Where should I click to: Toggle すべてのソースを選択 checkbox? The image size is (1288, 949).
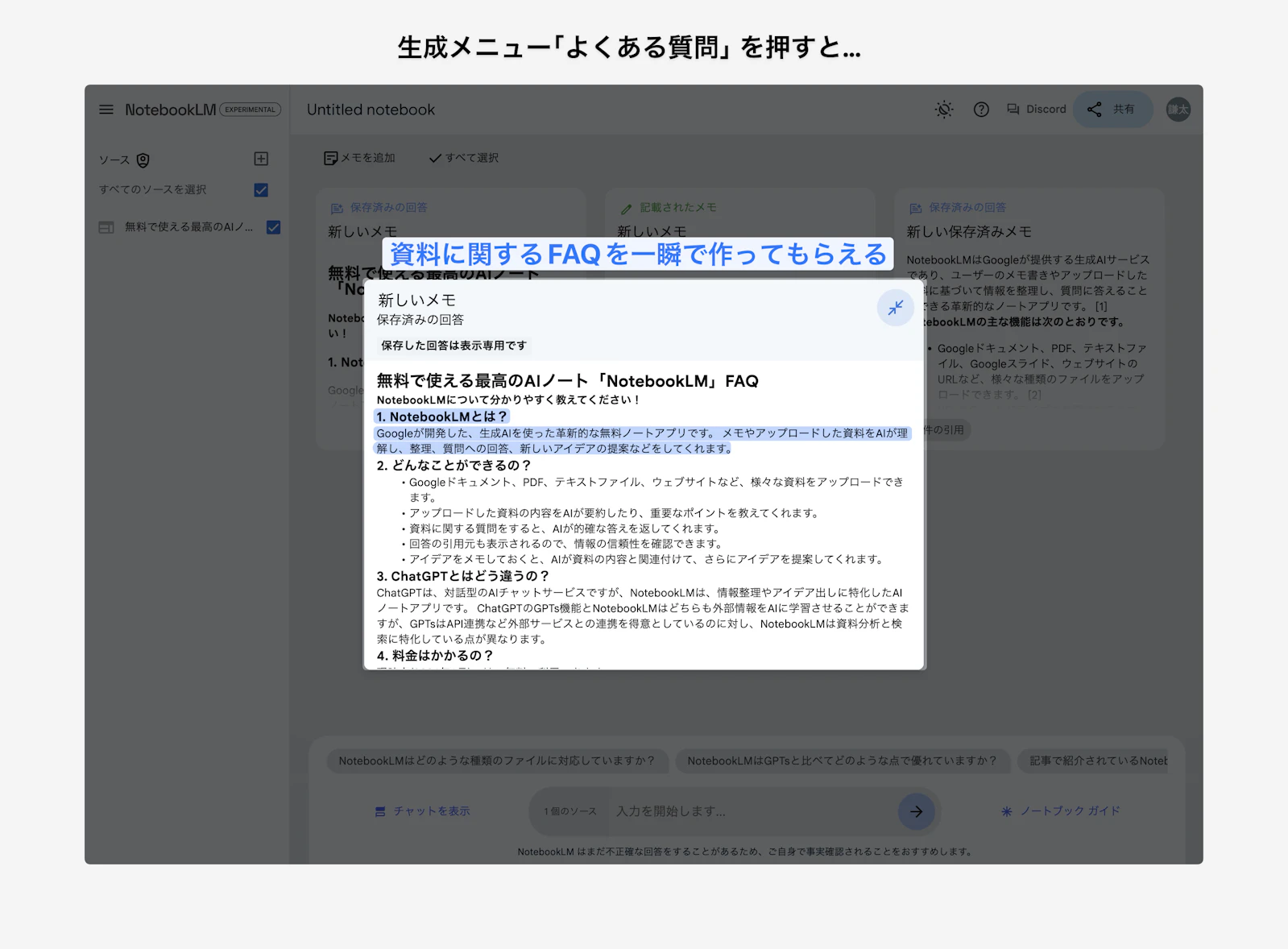click(261, 190)
